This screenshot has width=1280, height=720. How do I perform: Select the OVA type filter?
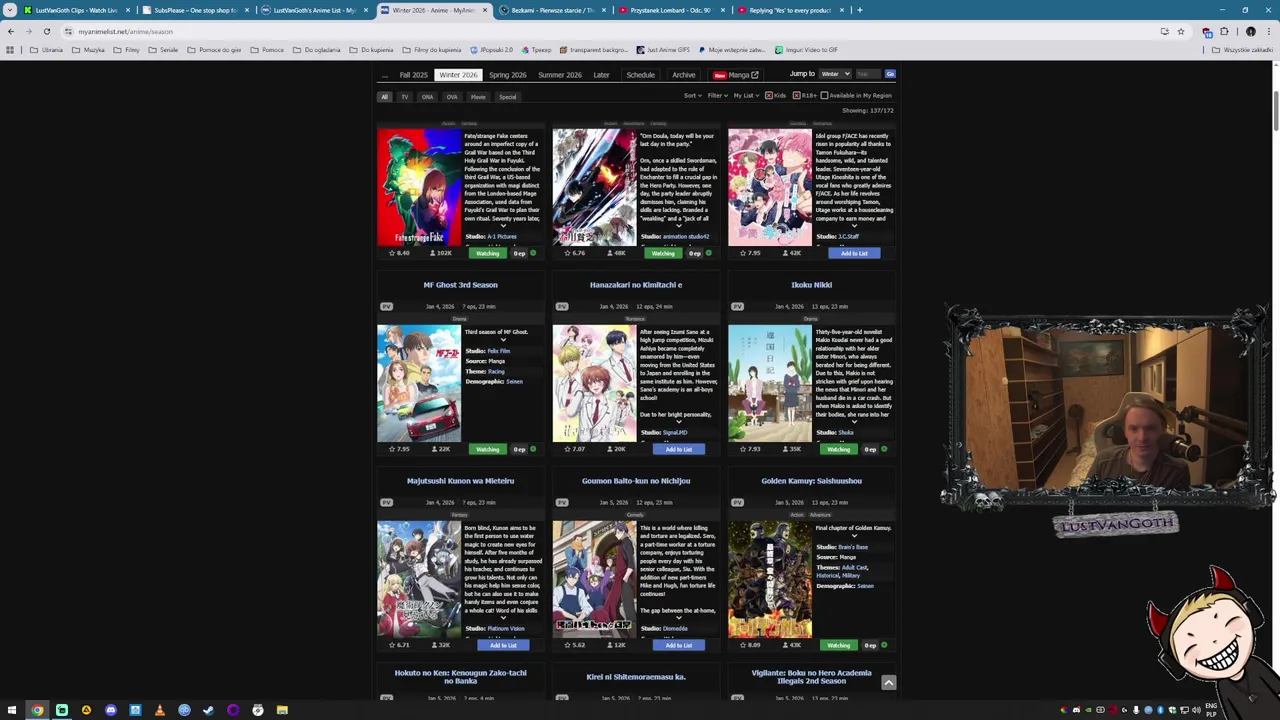click(452, 97)
